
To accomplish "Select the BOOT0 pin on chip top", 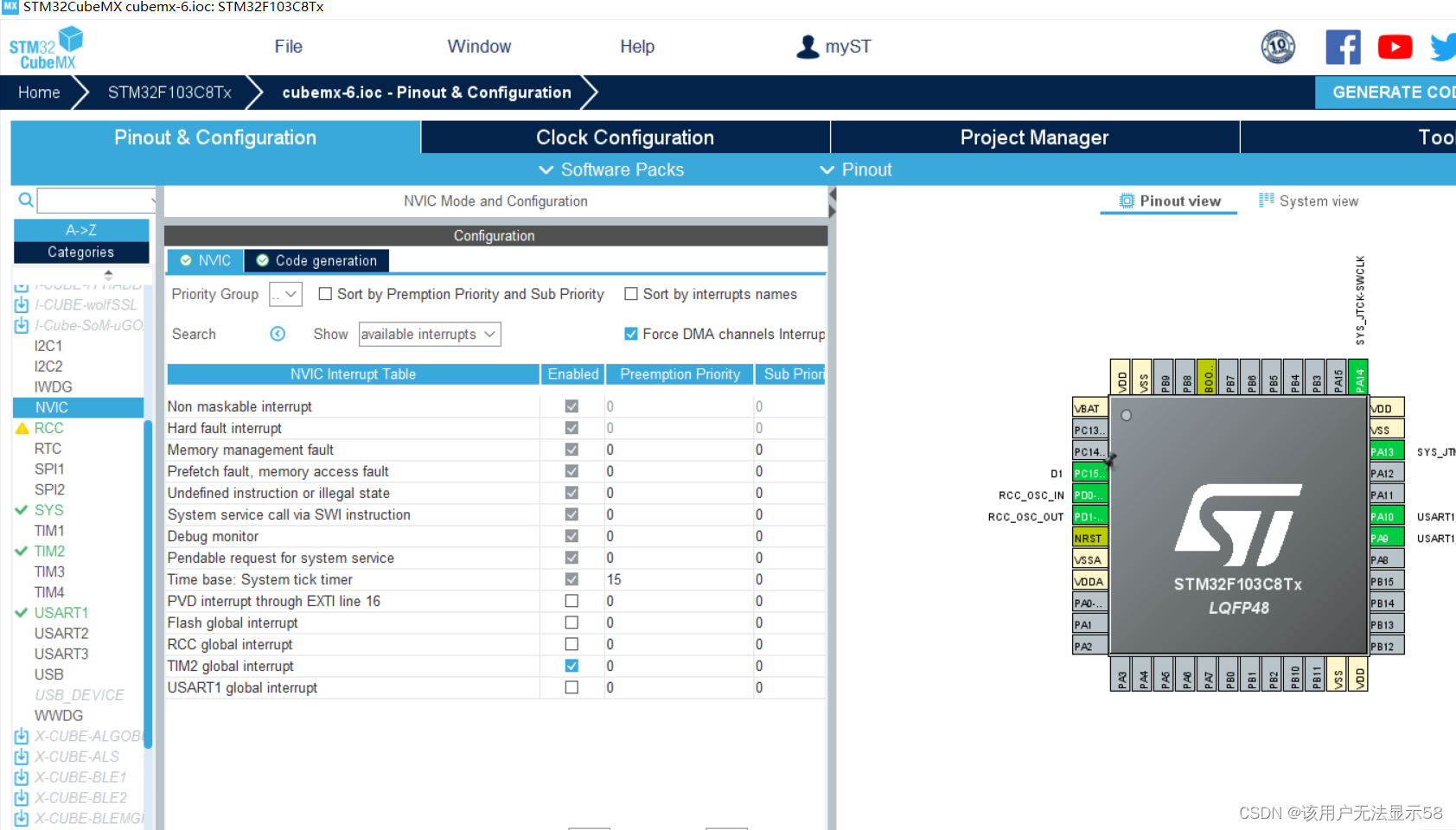I will point(1207,377).
